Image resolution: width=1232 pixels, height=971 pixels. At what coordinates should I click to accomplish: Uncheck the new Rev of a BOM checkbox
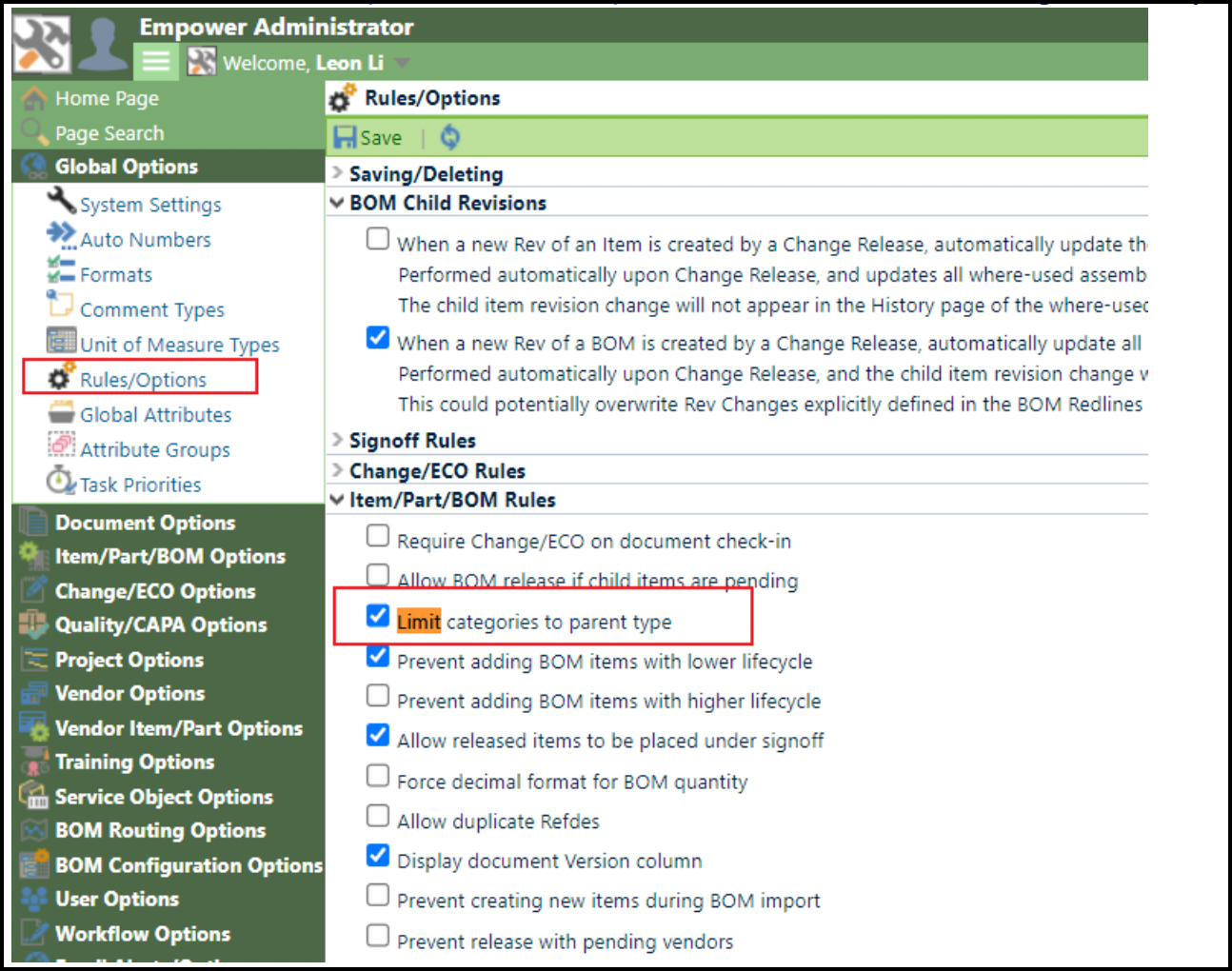pos(378,337)
